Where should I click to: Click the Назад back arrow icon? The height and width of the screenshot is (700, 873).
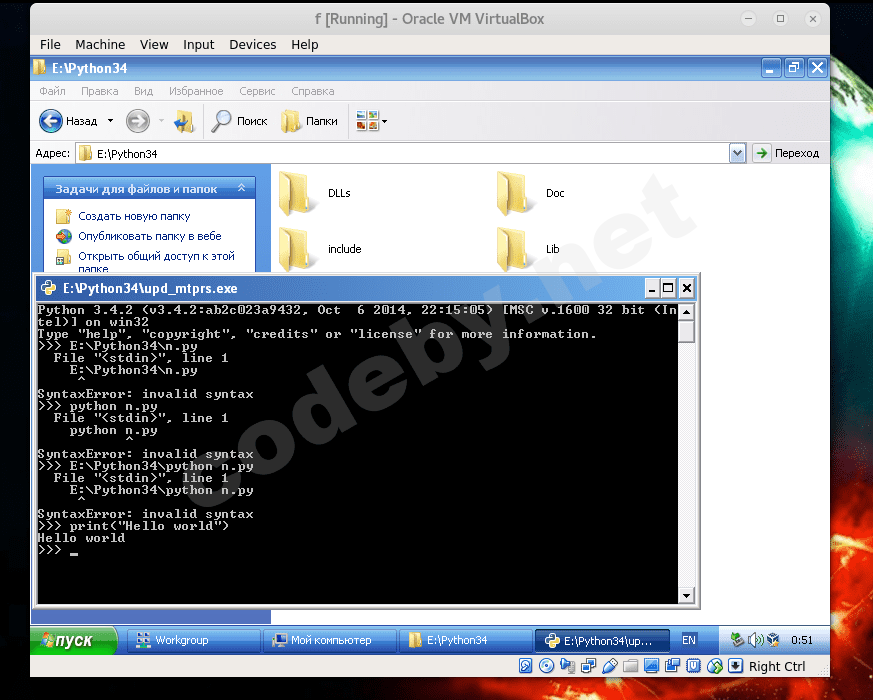51,121
